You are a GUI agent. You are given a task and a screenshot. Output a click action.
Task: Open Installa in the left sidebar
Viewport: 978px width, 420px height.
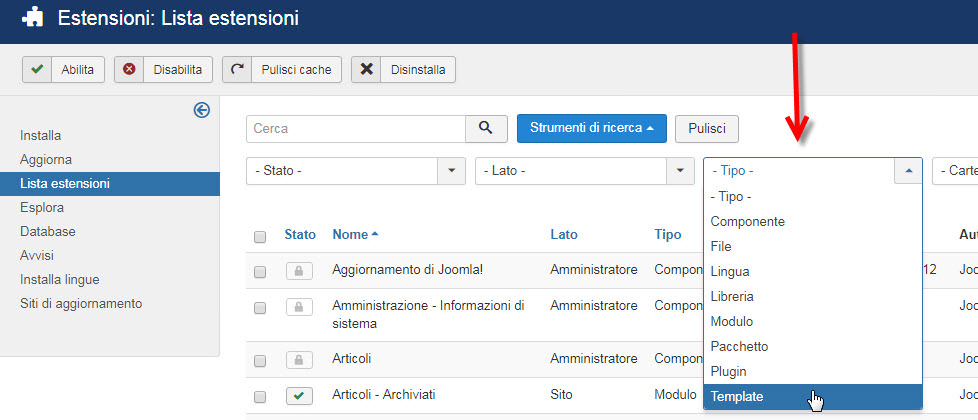point(41,135)
